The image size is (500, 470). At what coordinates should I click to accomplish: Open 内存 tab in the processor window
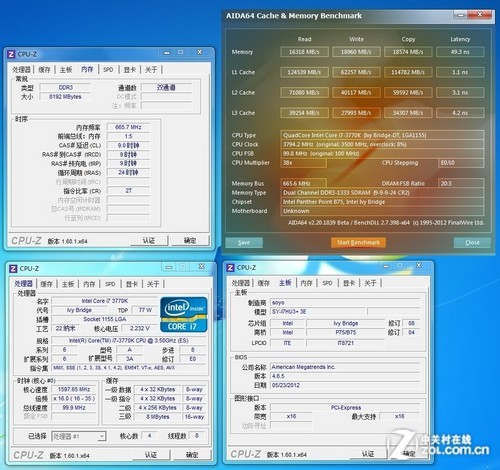[x=89, y=284]
